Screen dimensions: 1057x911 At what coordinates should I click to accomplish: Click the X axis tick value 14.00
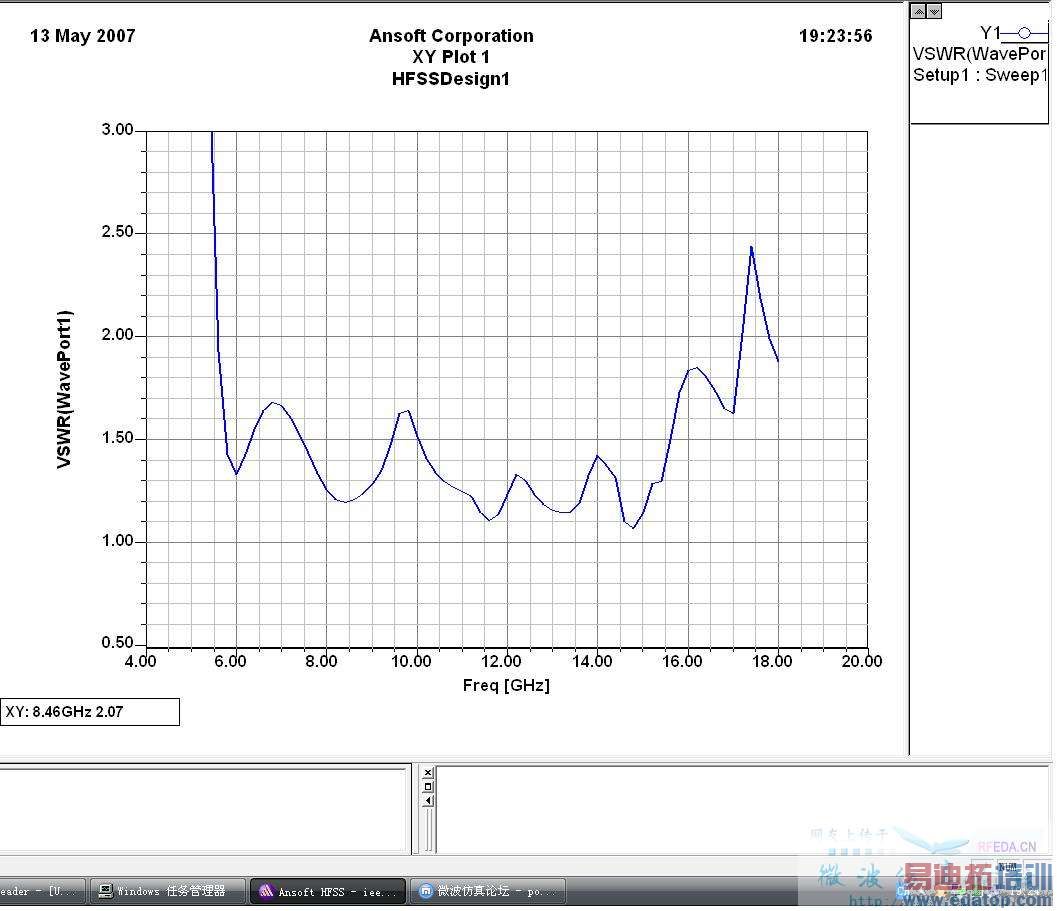click(x=592, y=662)
